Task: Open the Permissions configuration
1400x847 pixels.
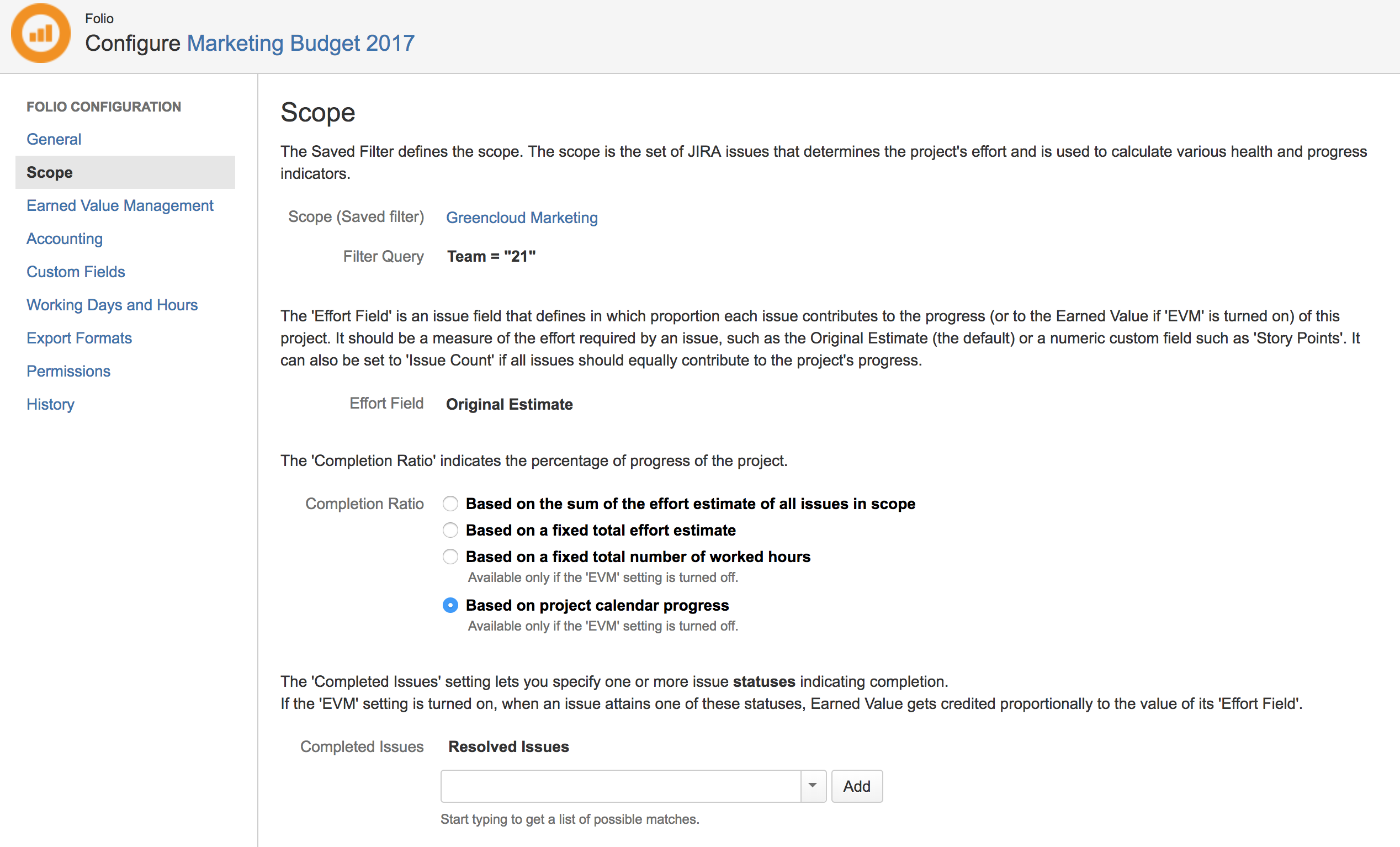Action: click(x=68, y=370)
